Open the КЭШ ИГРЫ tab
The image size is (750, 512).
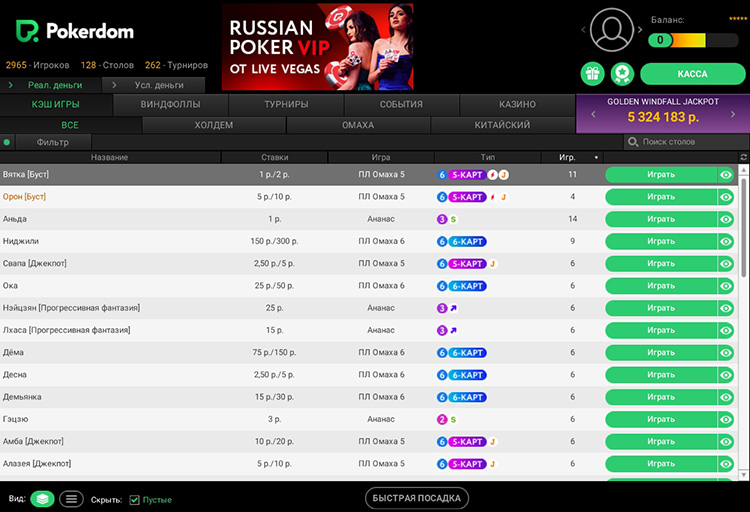[56, 104]
